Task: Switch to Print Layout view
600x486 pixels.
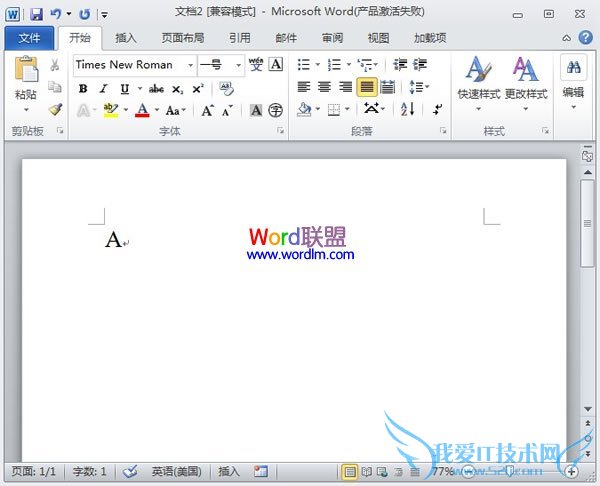Action: click(x=349, y=472)
